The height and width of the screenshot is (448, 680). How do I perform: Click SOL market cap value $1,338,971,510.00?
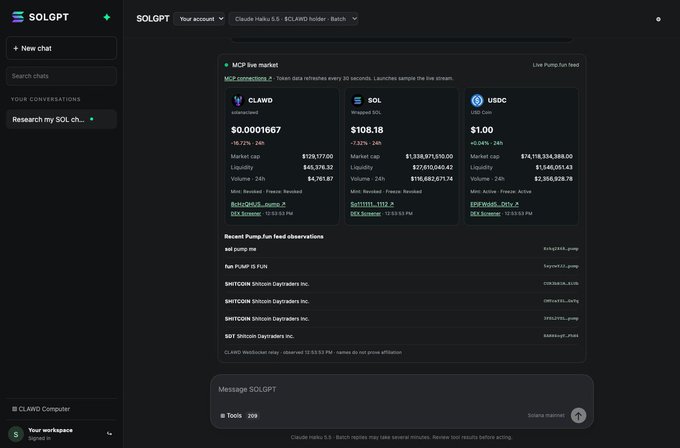pyautogui.click(x=429, y=156)
